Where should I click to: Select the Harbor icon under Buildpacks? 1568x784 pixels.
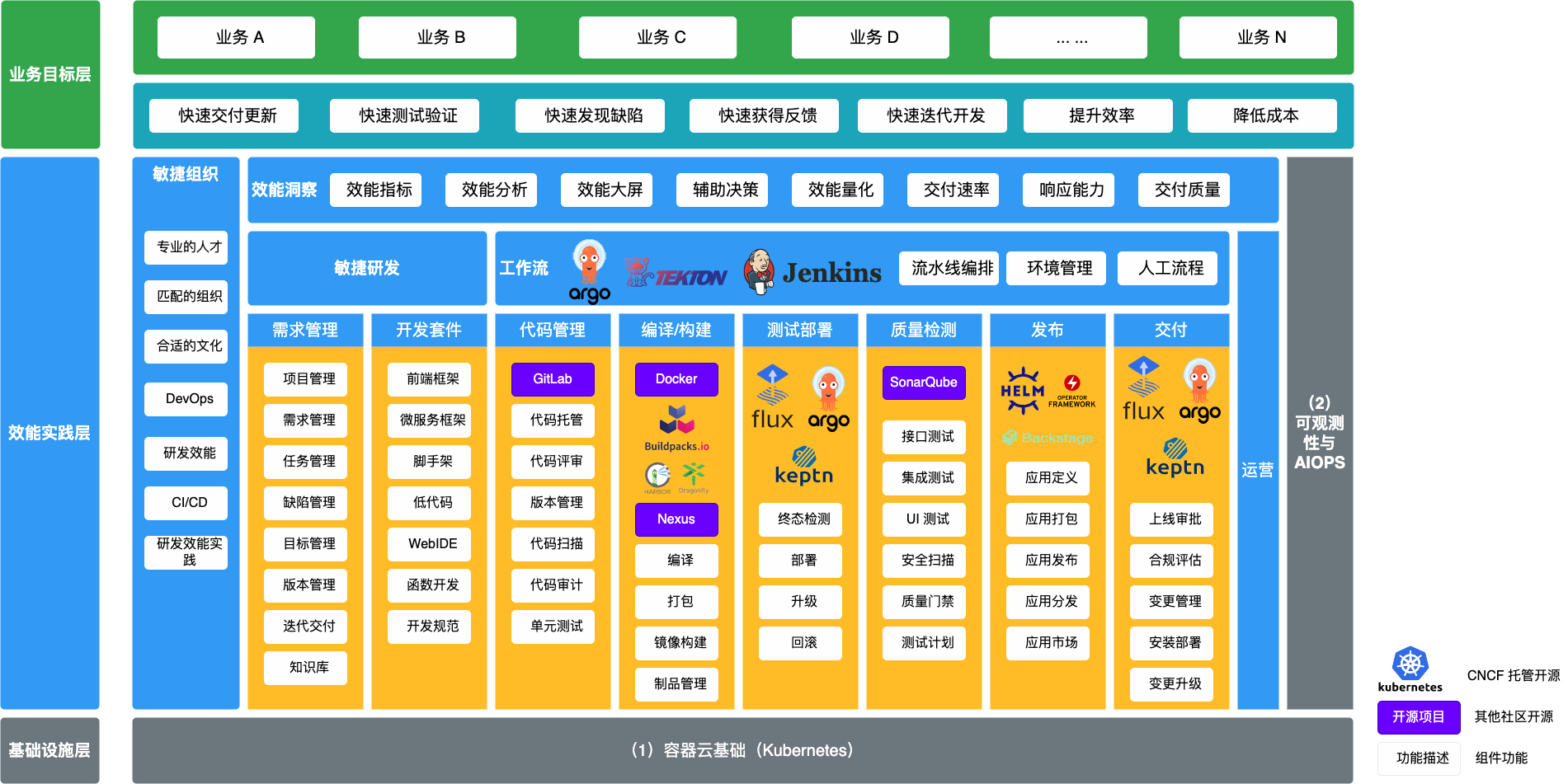click(x=657, y=477)
